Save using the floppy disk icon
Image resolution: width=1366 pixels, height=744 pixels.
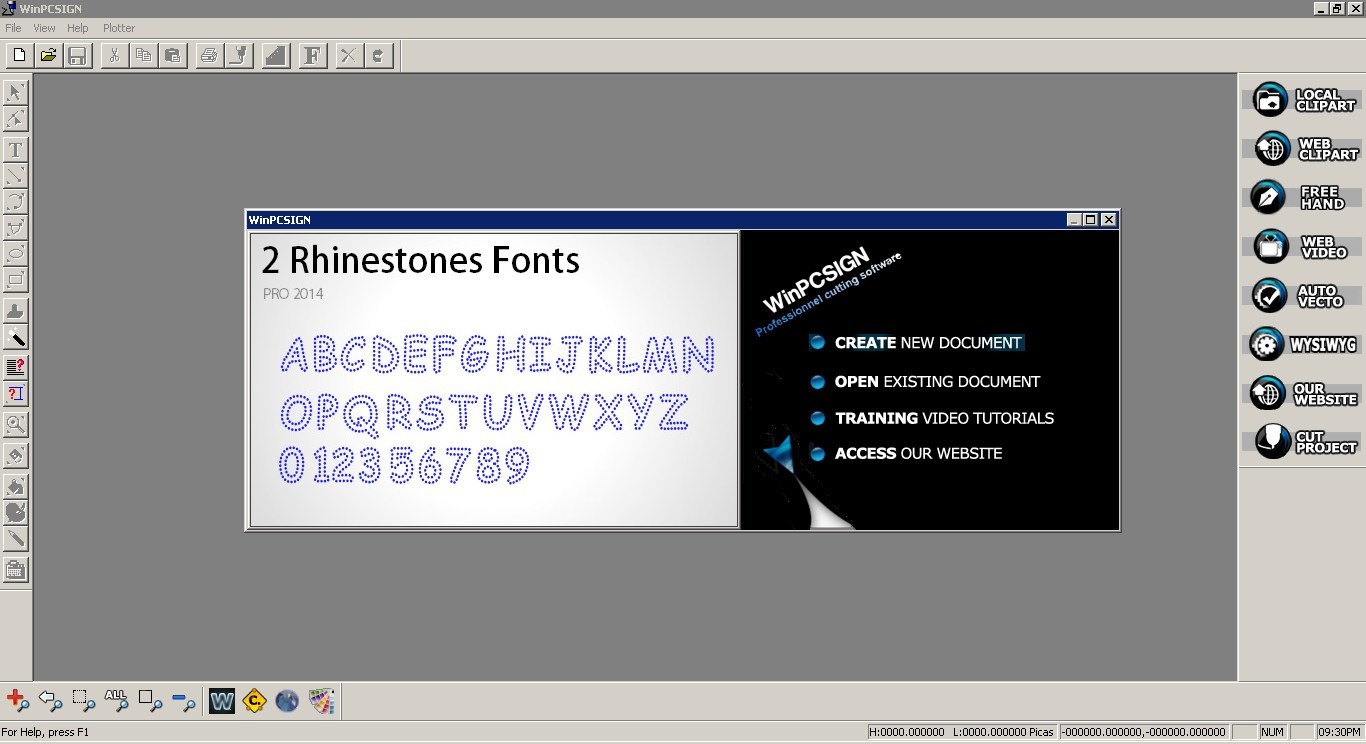point(77,55)
